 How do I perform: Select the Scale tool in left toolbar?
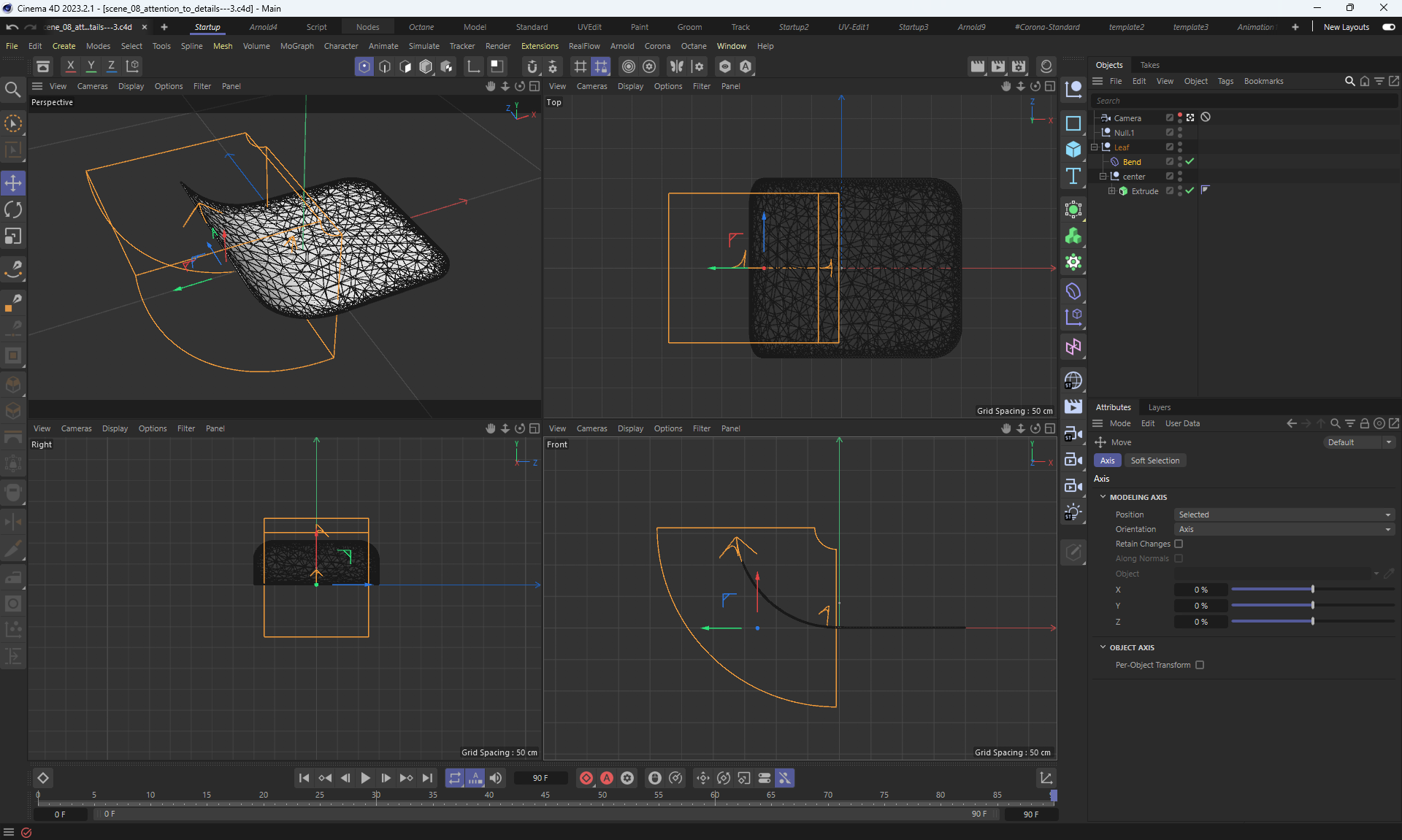coord(13,236)
